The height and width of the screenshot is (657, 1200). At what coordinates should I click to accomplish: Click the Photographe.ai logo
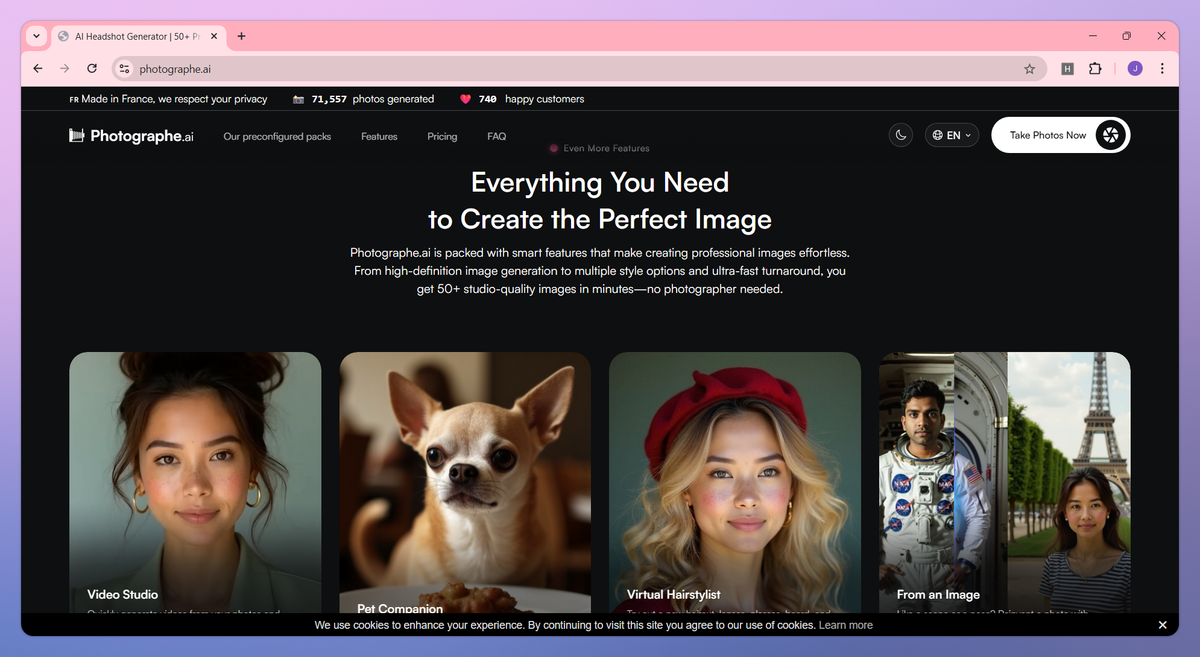coord(131,136)
